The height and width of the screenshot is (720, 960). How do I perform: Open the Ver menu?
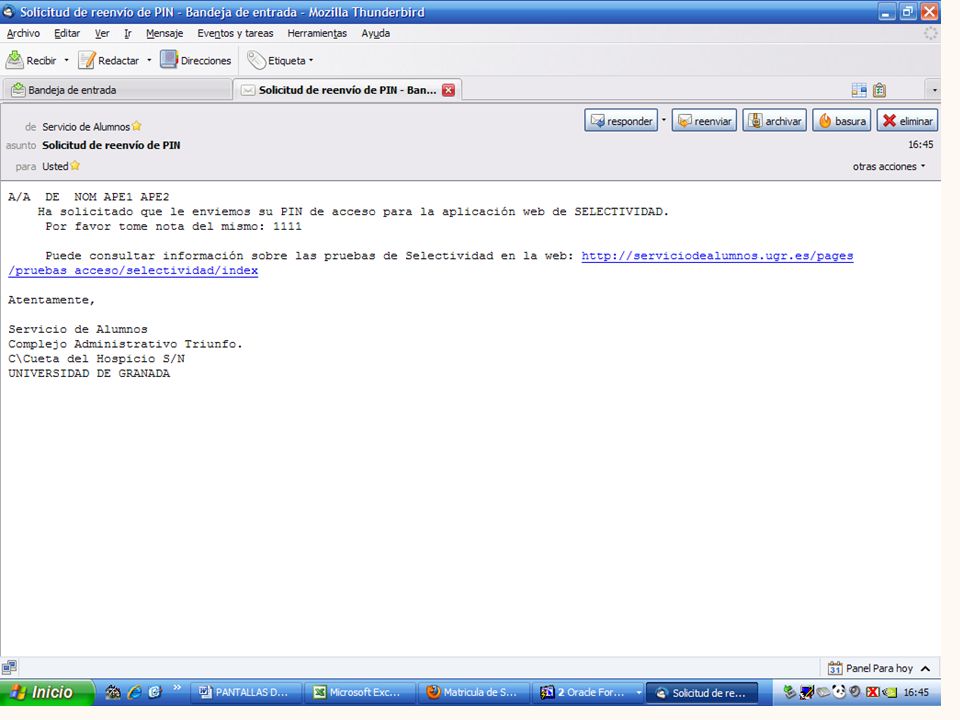(x=102, y=33)
